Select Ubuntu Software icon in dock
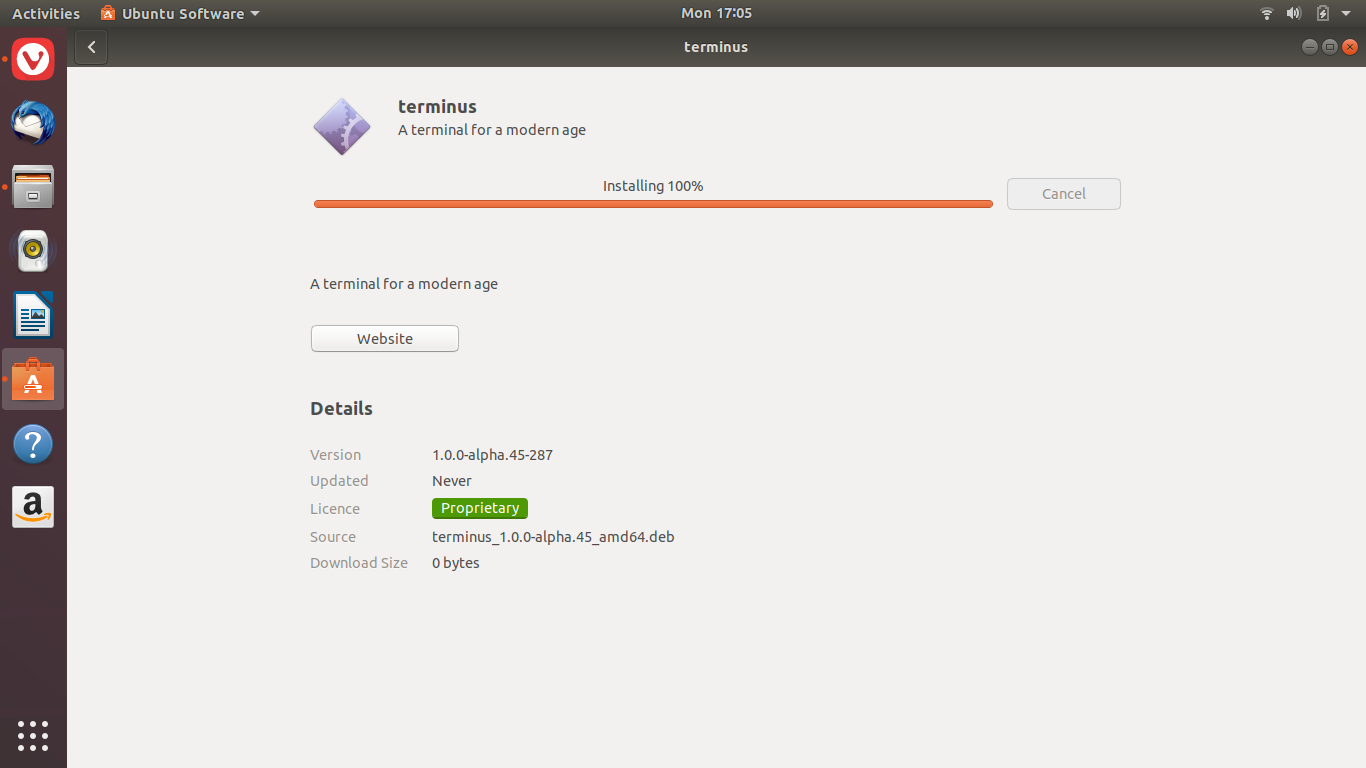This screenshot has width=1366, height=768. pos(33,379)
